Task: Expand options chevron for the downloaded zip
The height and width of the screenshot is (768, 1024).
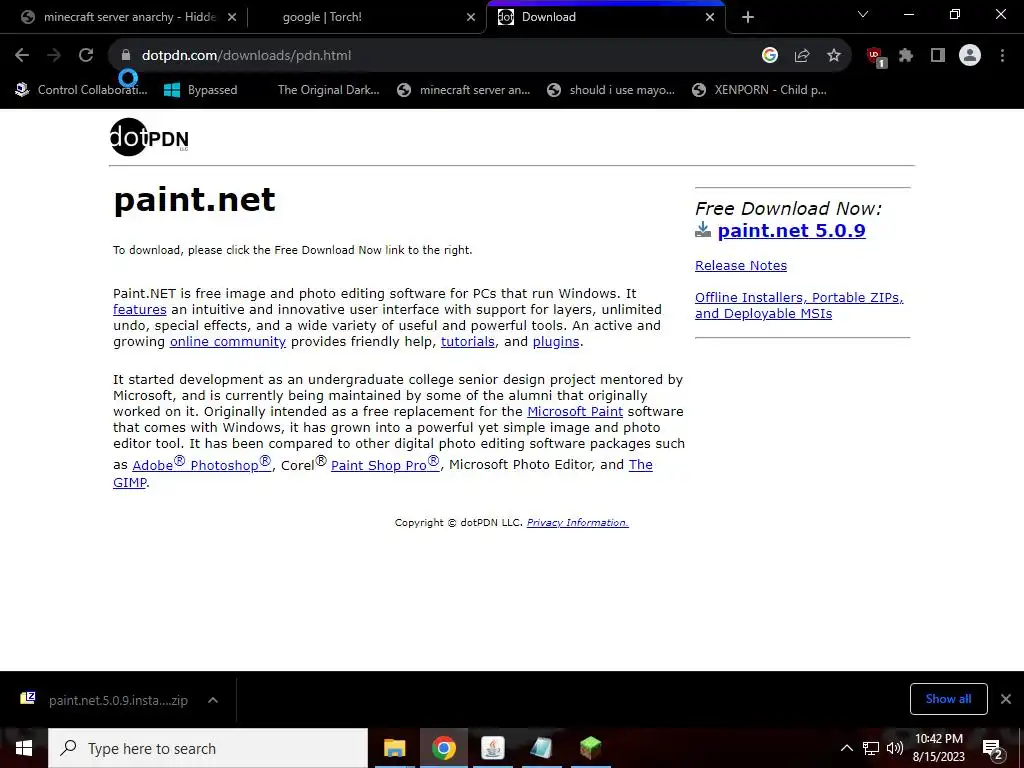Action: [x=213, y=700]
